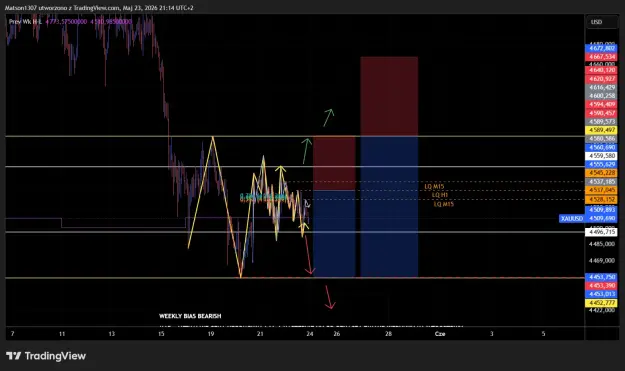This screenshot has height=371, width=625.
Task: Select date 13 on the time axis
Action: tap(112, 334)
